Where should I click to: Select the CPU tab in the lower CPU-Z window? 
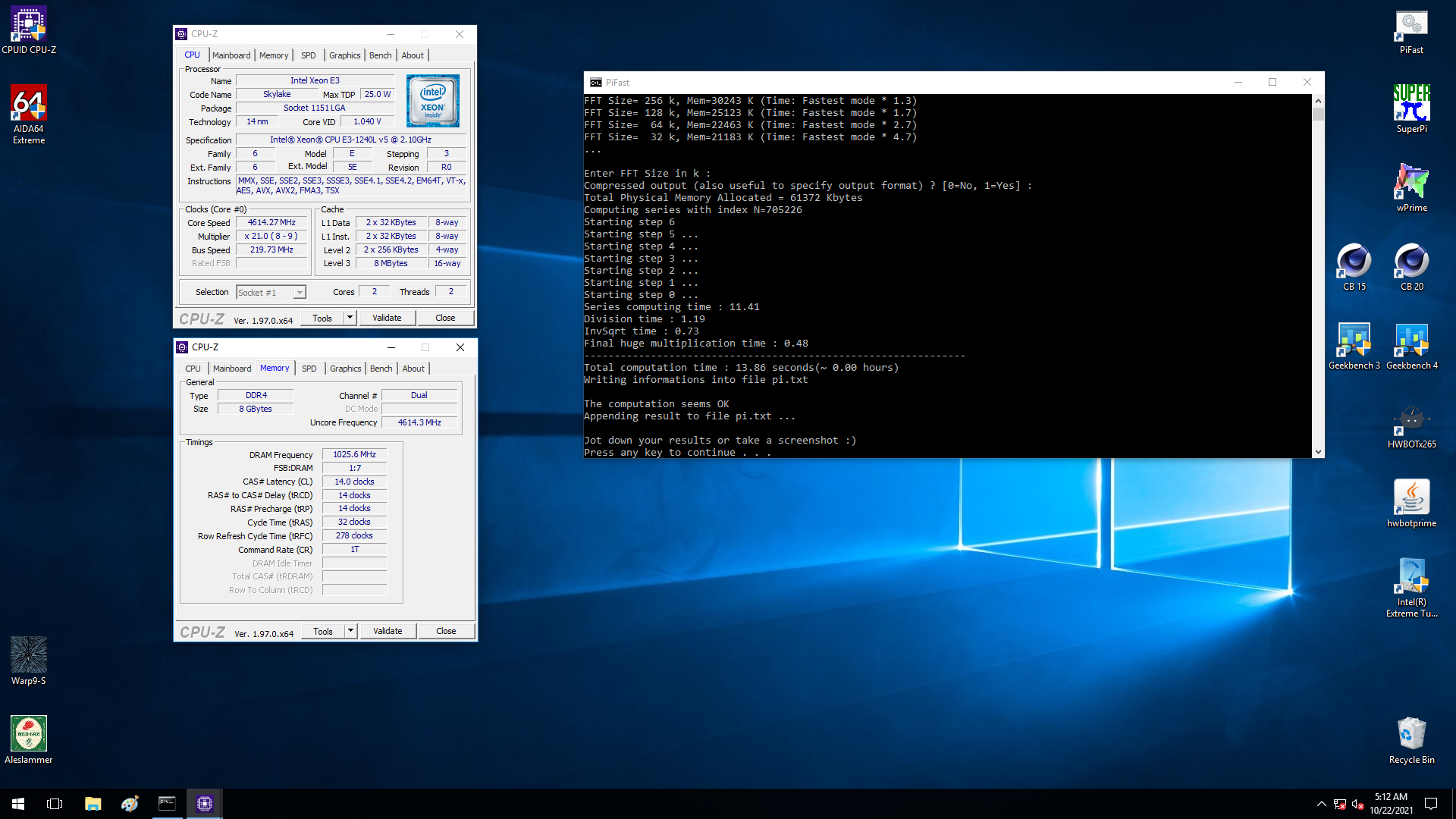(193, 369)
